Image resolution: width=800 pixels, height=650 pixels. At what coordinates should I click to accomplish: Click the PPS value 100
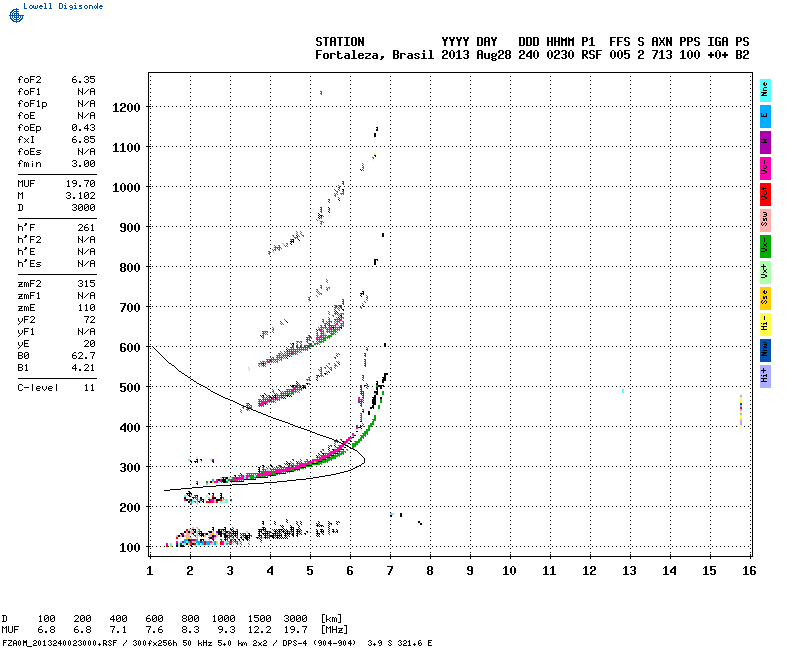pos(690,55)
